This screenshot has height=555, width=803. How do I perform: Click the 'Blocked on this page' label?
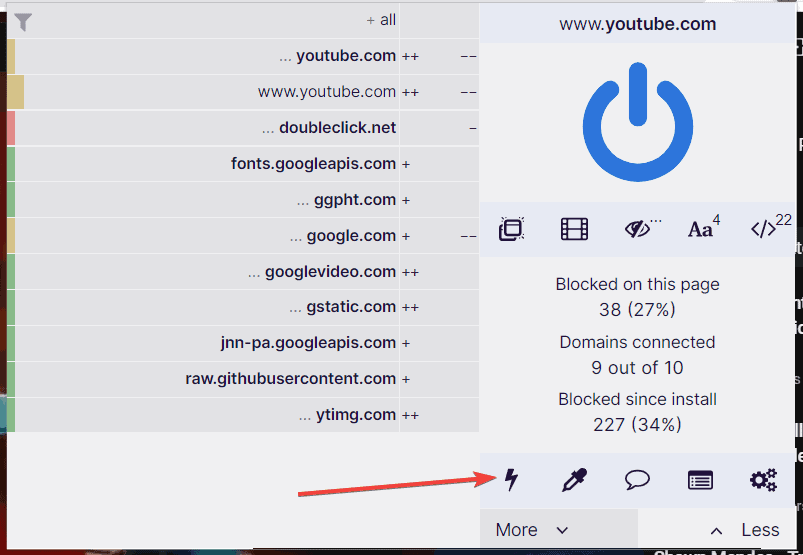click(638, 284)
